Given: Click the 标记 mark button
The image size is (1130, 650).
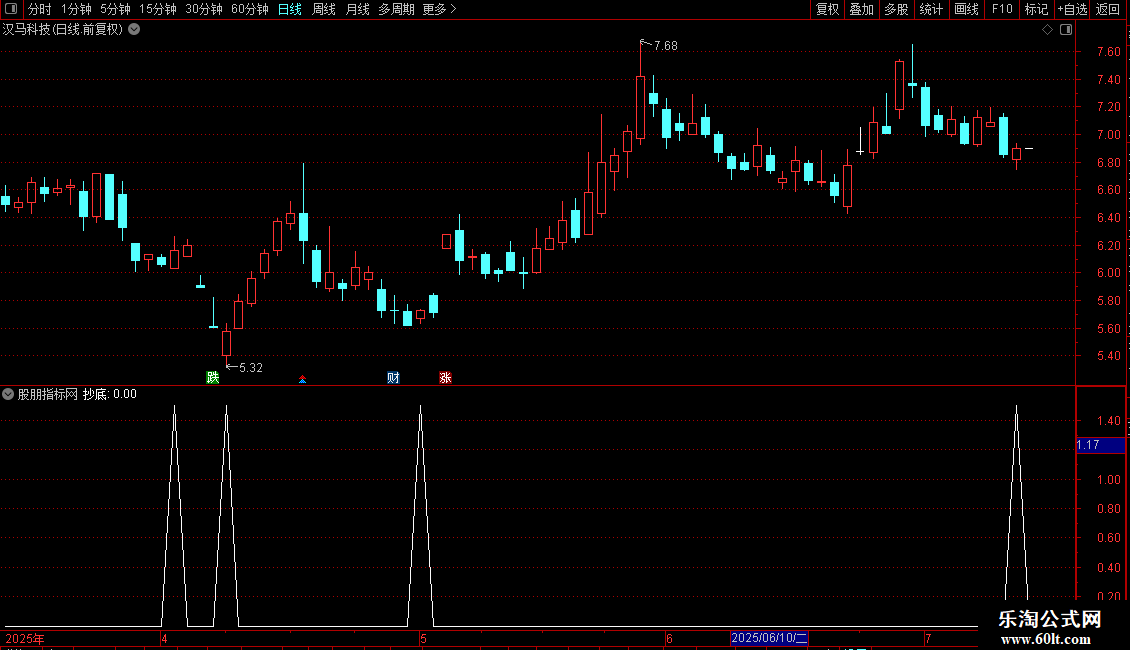Looking at the screenshot, I should tap(1036, 9).
